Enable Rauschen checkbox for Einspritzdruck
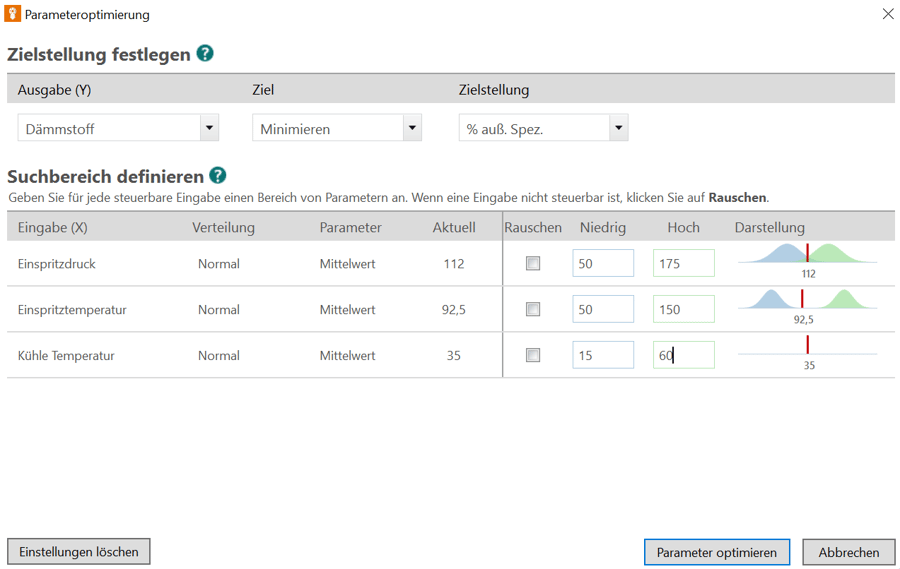Viewport: 900px width, 569px height. pos(533,264)
